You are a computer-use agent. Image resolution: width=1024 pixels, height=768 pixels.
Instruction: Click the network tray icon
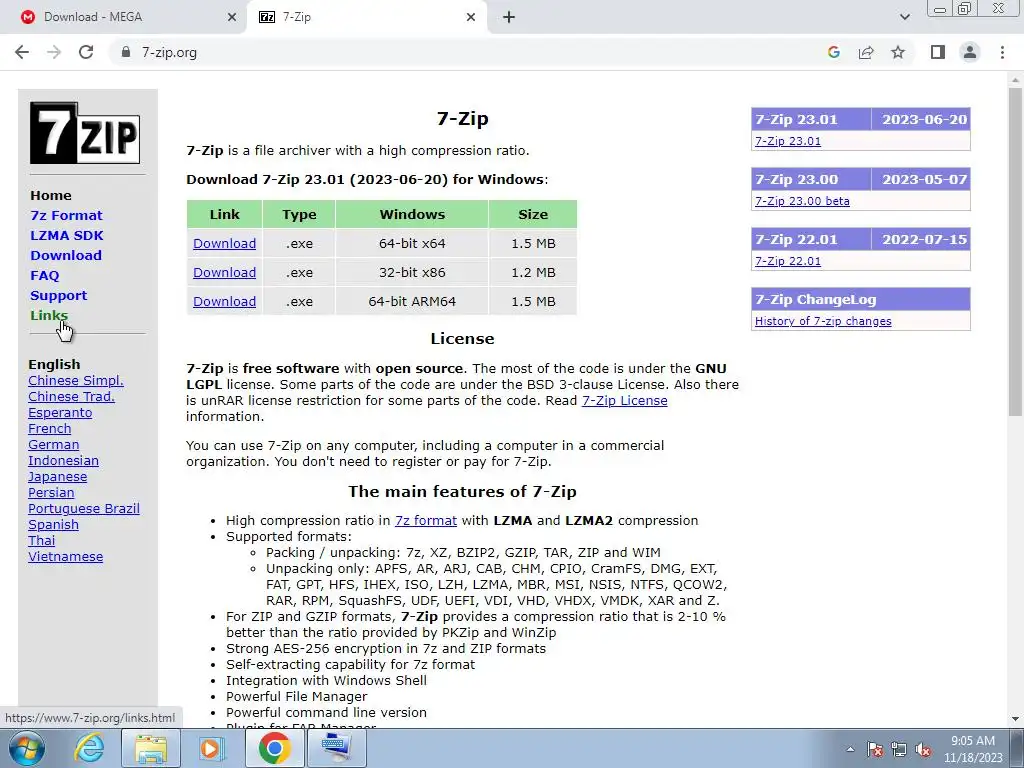point(899,749)
